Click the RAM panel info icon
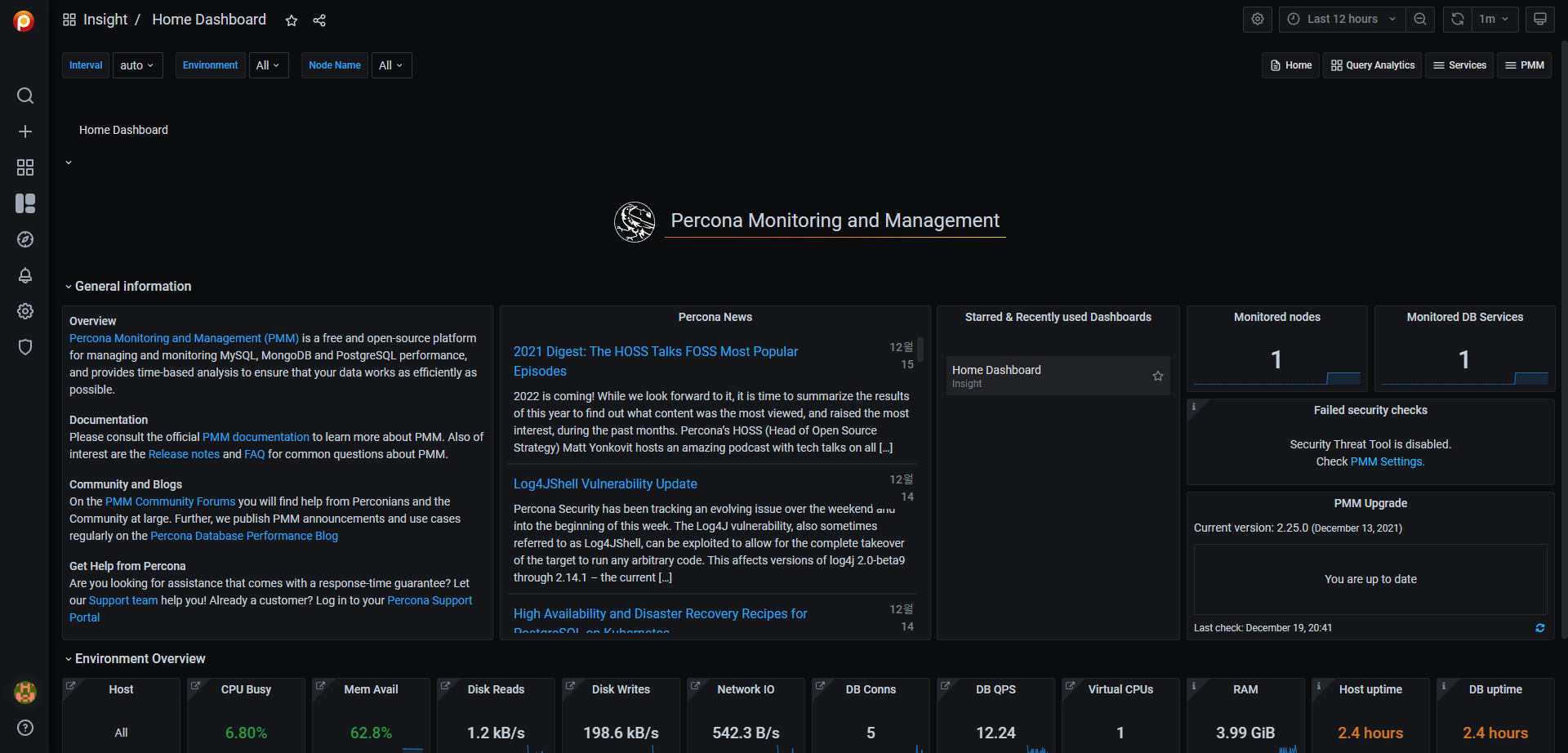Image resolution: width=1568 pixels, height=753 pixels. click(x=1194, y=685)
